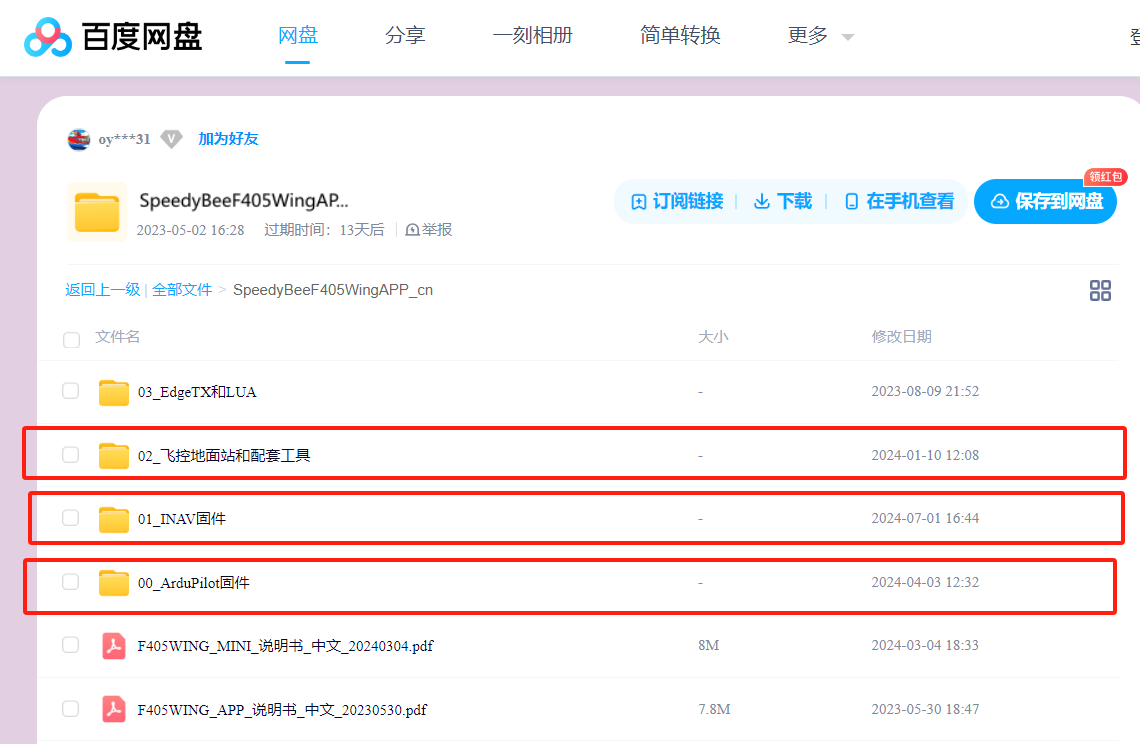This screenshot has height=744, width=1140.
Task: Click 订阅链接 button
Action: click(677, 201)
